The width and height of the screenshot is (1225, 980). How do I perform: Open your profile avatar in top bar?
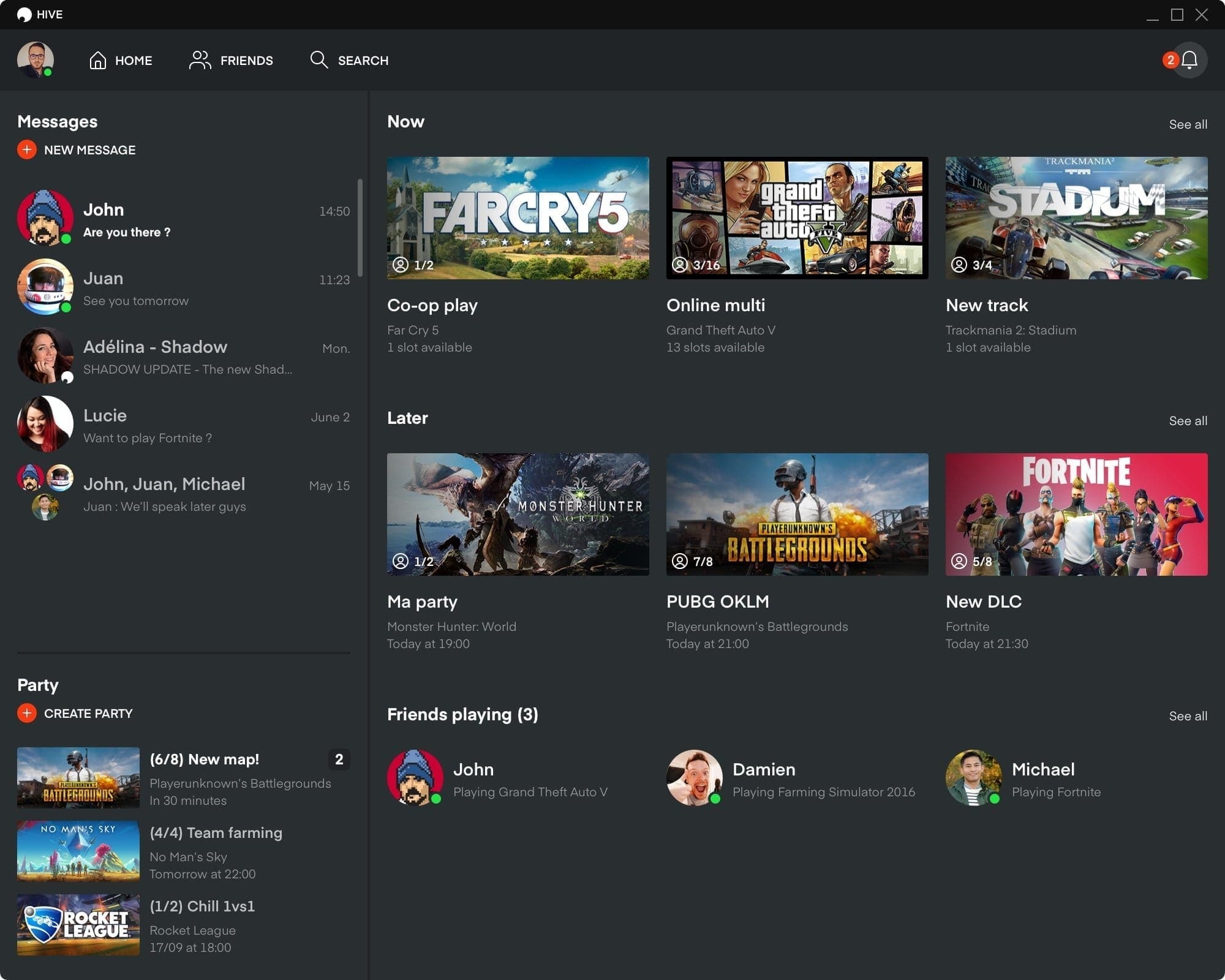[36, 60]
